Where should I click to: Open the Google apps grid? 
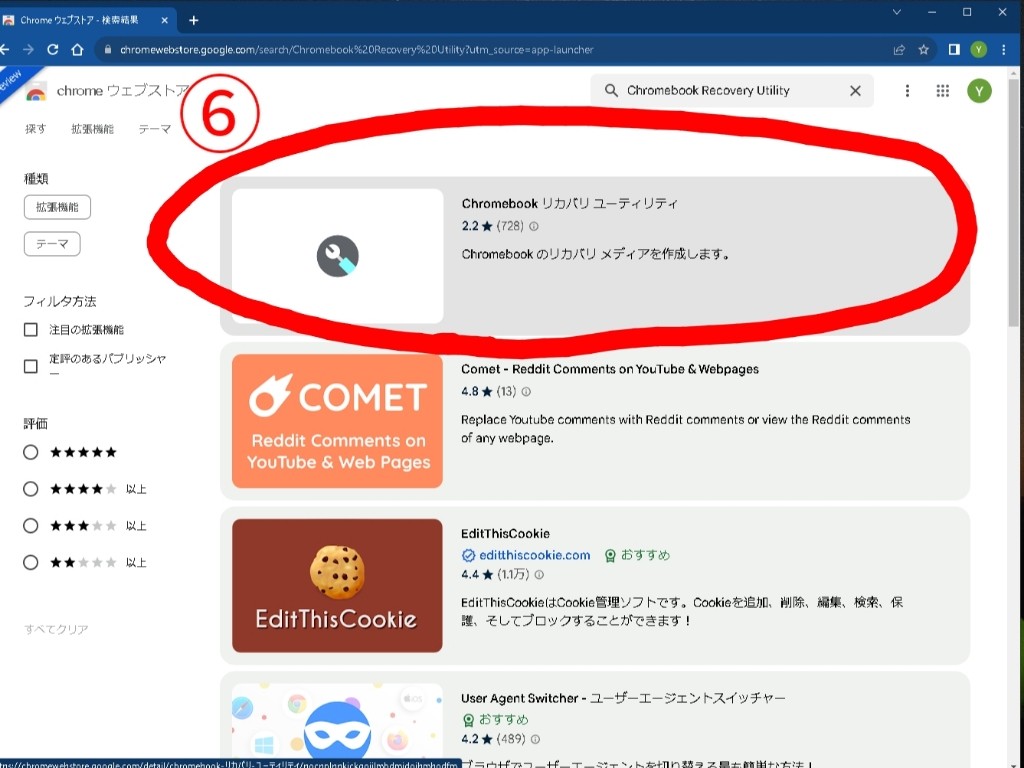942,91
